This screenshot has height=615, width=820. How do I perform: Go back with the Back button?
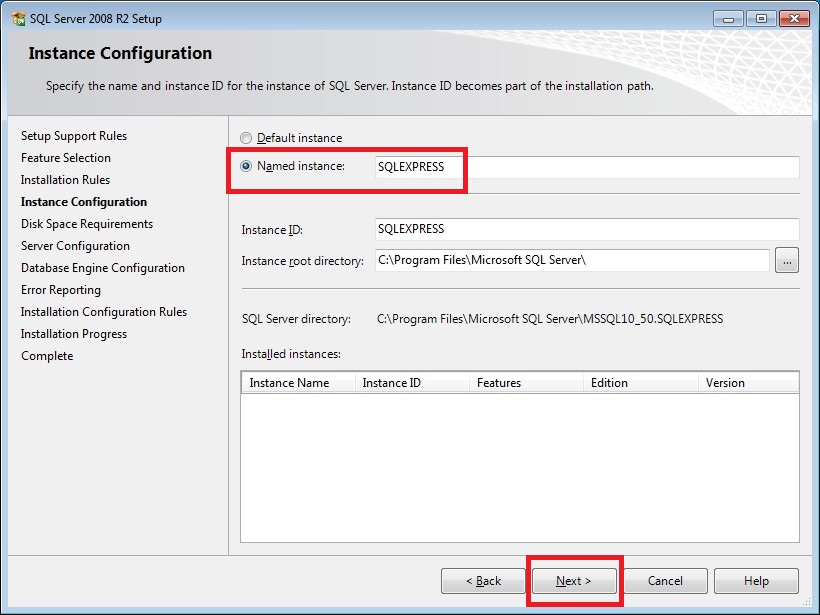tap(483, 581)
